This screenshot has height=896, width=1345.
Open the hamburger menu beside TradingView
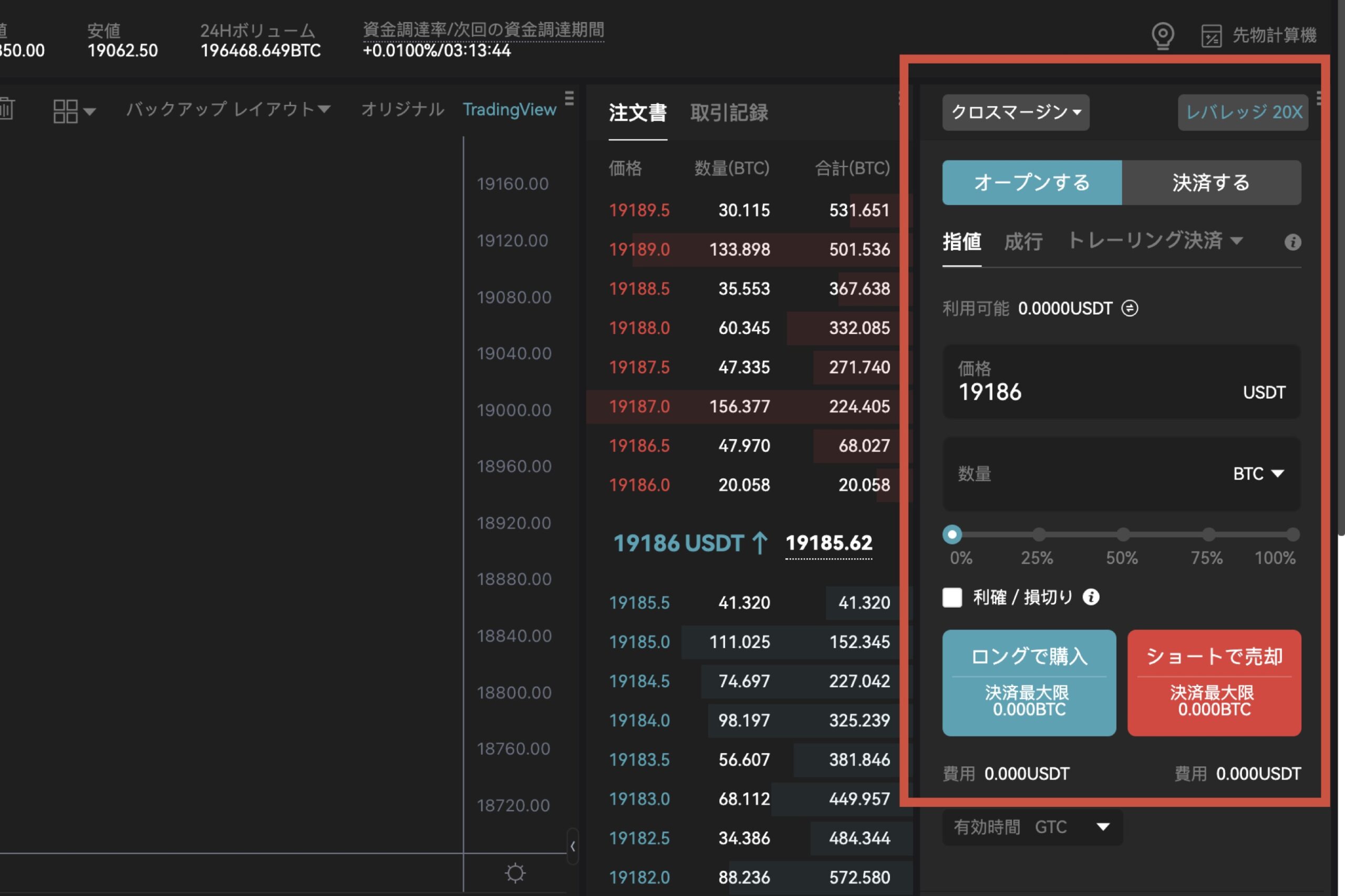tap(570, 98)
